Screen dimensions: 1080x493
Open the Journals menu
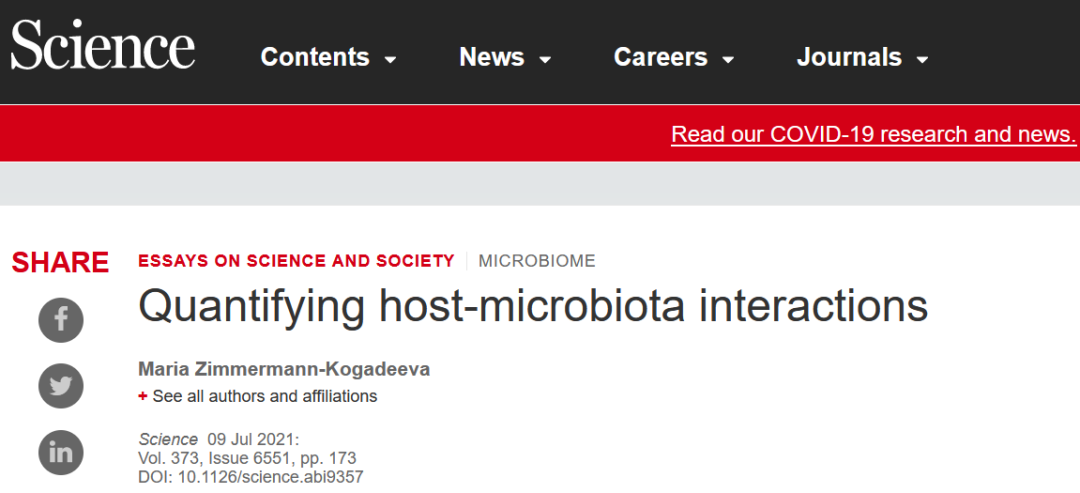point(849,58)
